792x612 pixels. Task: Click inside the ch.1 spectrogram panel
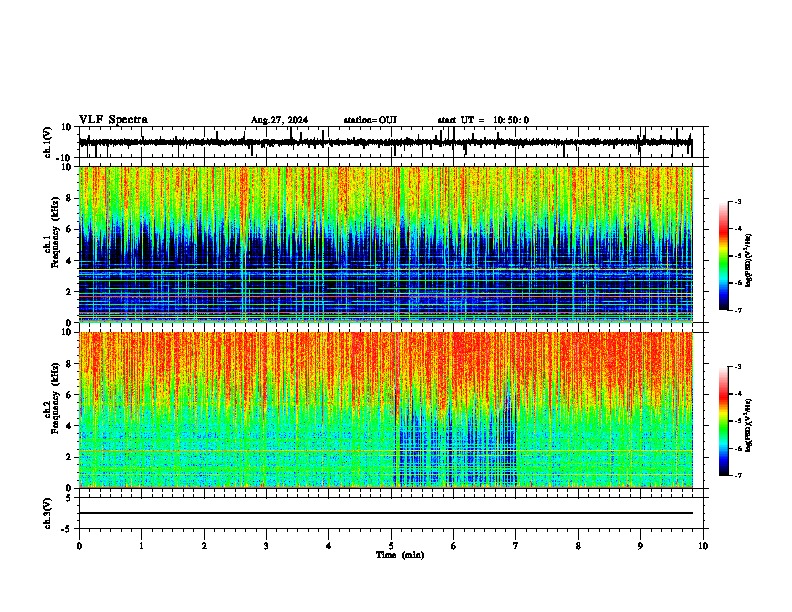[386, 244]
